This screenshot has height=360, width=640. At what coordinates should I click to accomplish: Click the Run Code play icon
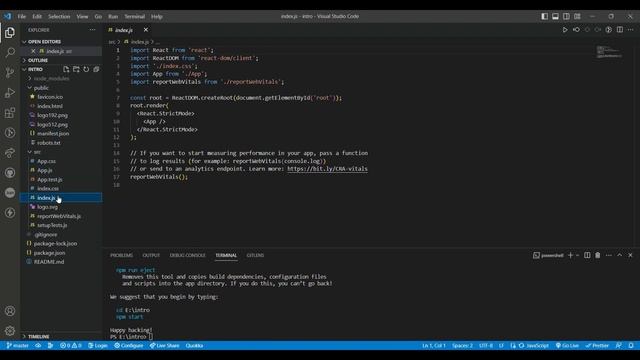[565, 30]
